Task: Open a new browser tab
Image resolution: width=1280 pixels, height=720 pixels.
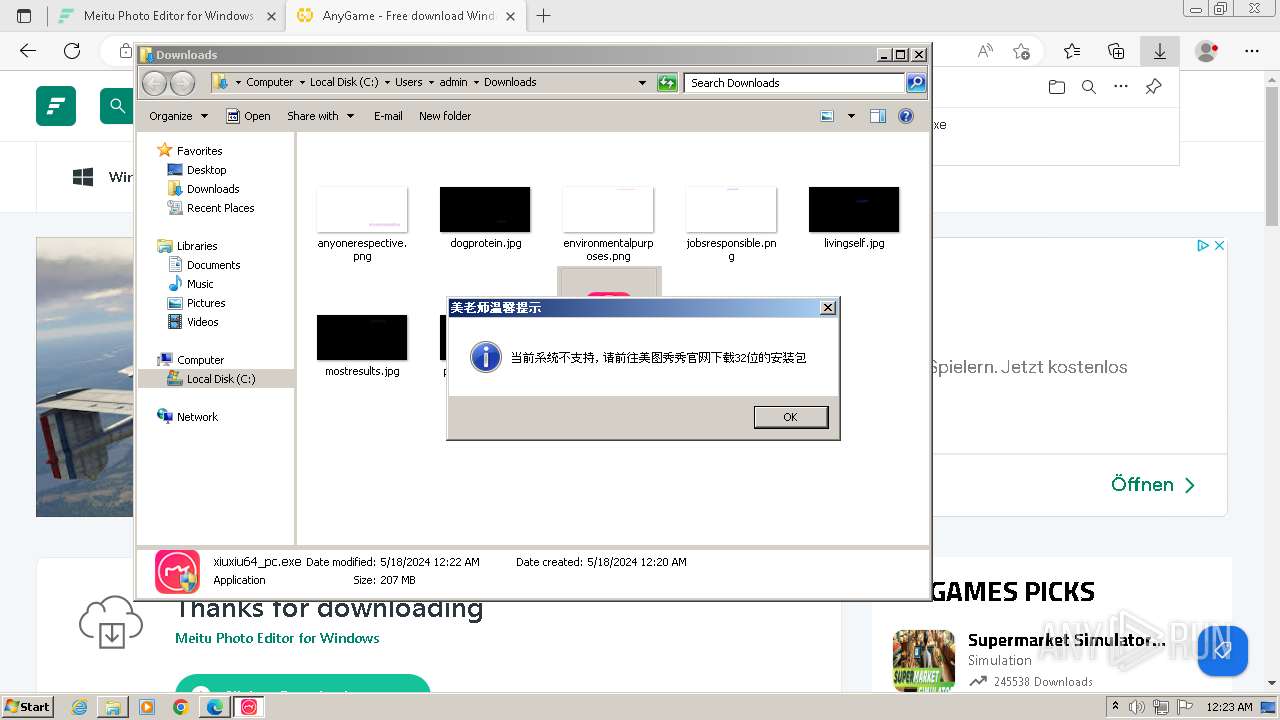Action: [x=544, y=16]
